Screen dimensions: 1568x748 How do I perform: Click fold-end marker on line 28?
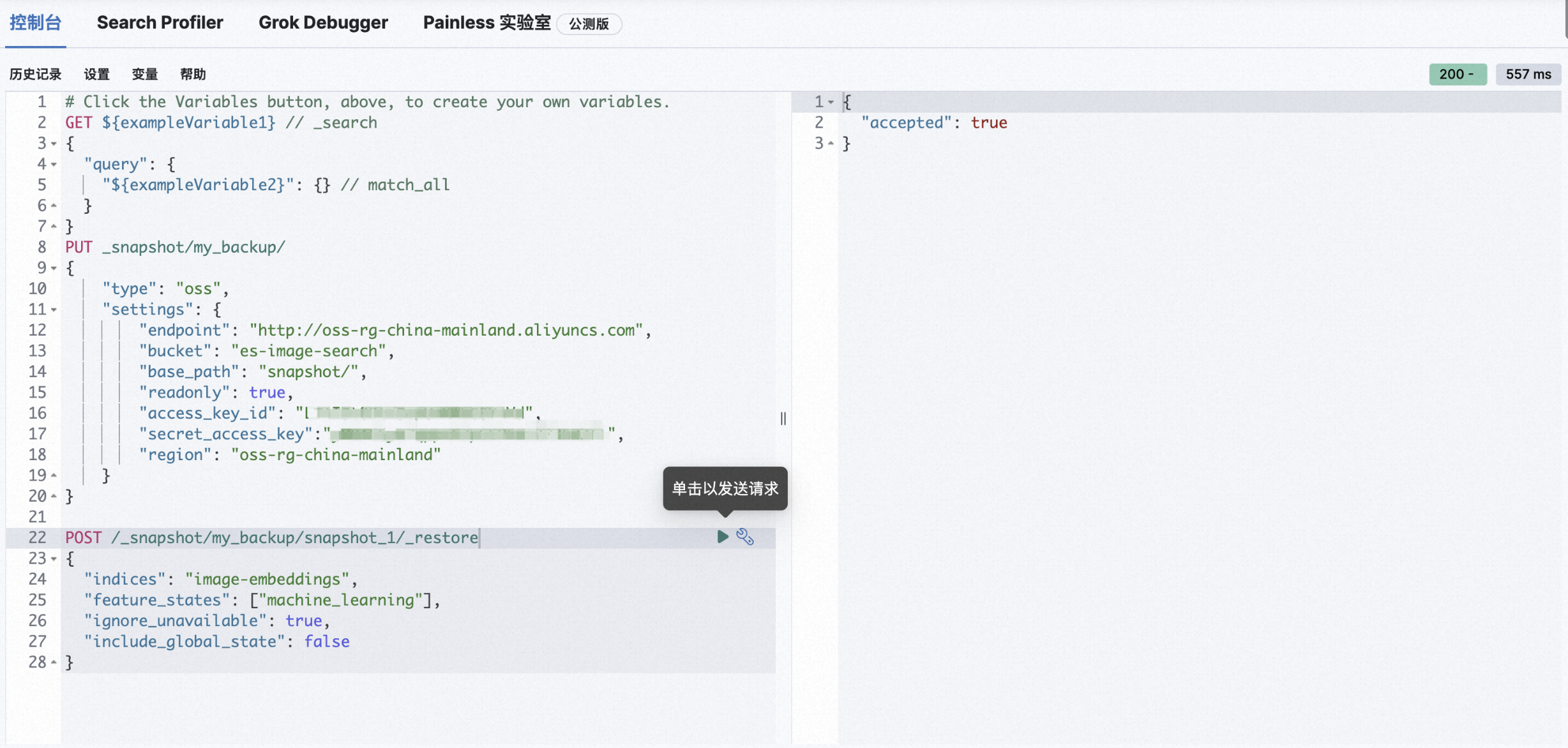pos(54,662)
